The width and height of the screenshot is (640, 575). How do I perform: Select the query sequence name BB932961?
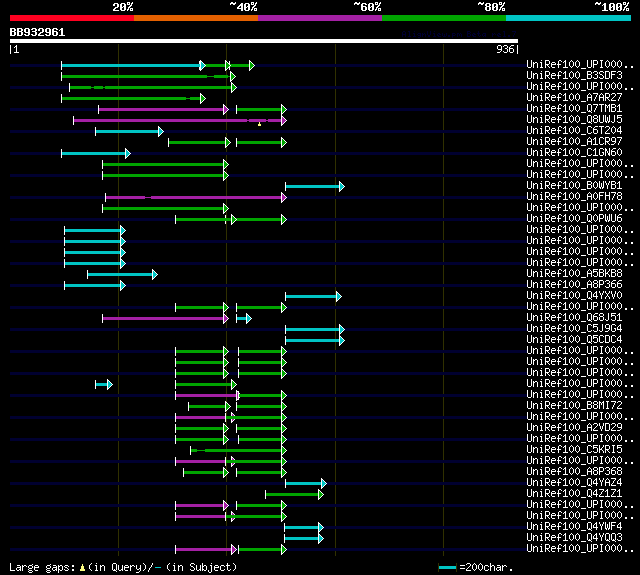point(37,32)
